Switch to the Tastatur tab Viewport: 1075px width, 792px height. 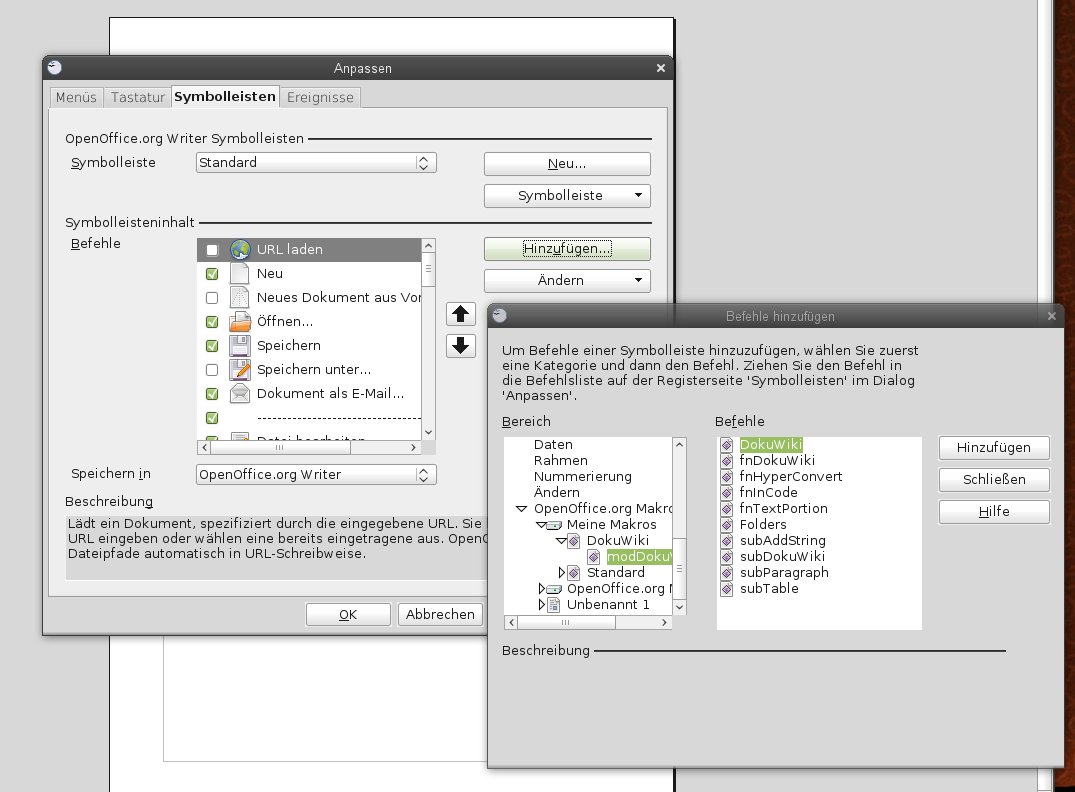click(x=138, y=97)
